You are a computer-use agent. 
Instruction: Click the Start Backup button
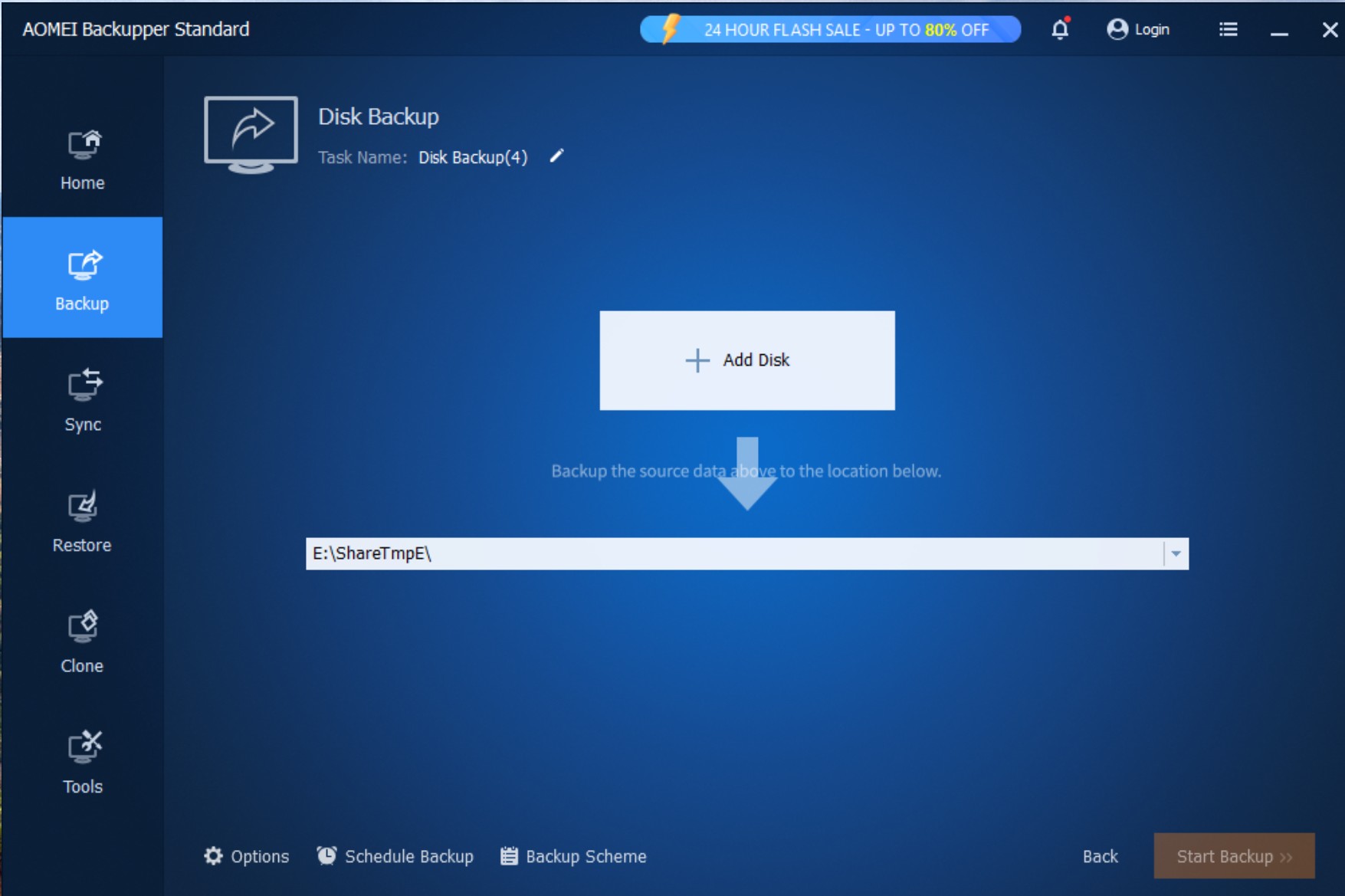pos(1235,856)
